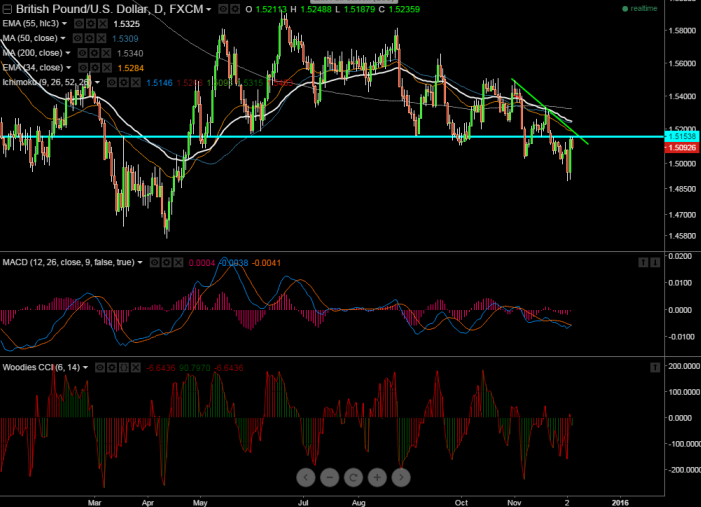Open settings for MA (50, close)
This screenshot has width=701, height=507.
tap(89, 38)
